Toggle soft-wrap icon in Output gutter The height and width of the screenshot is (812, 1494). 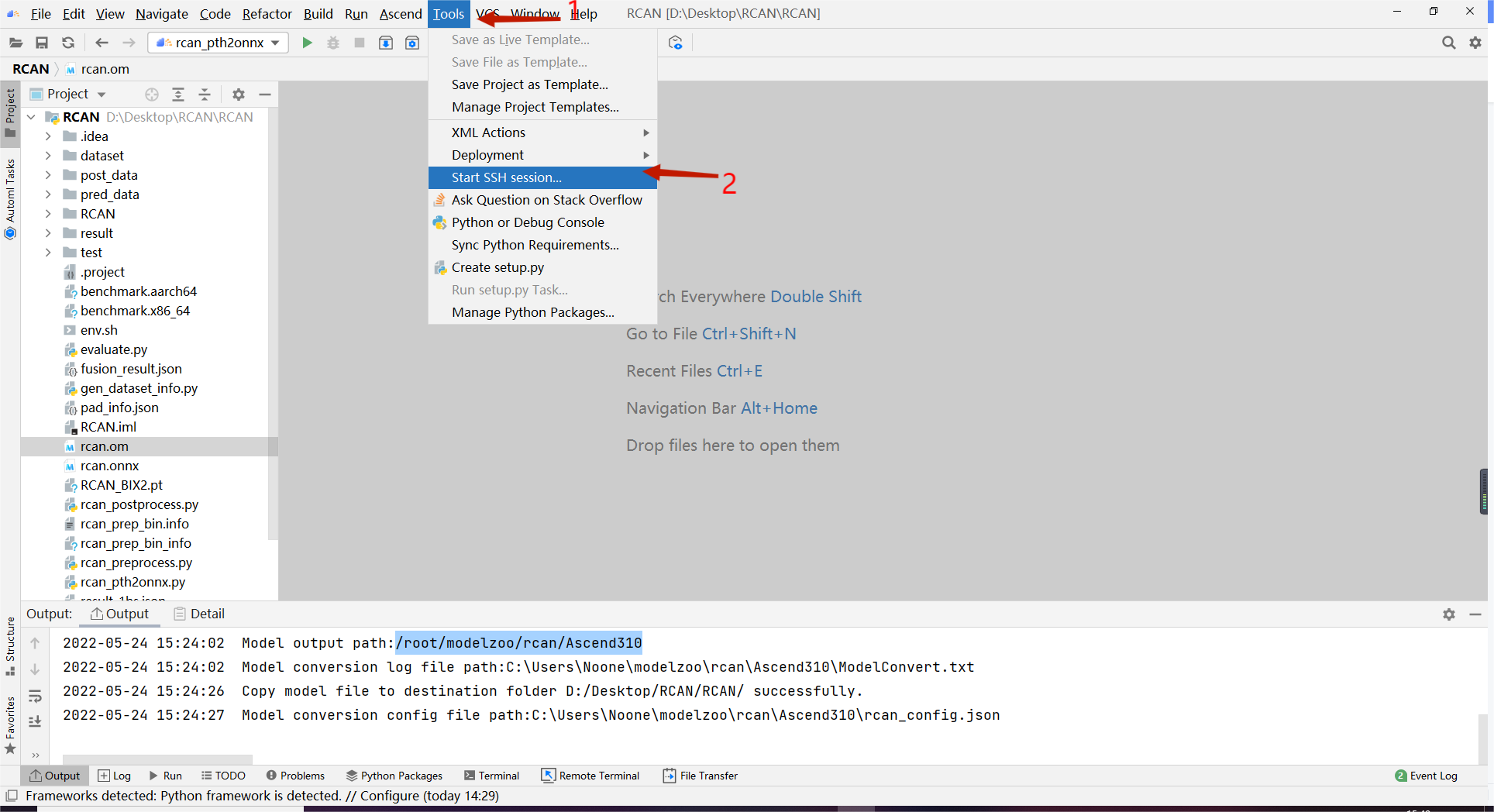tap(35, 696)
